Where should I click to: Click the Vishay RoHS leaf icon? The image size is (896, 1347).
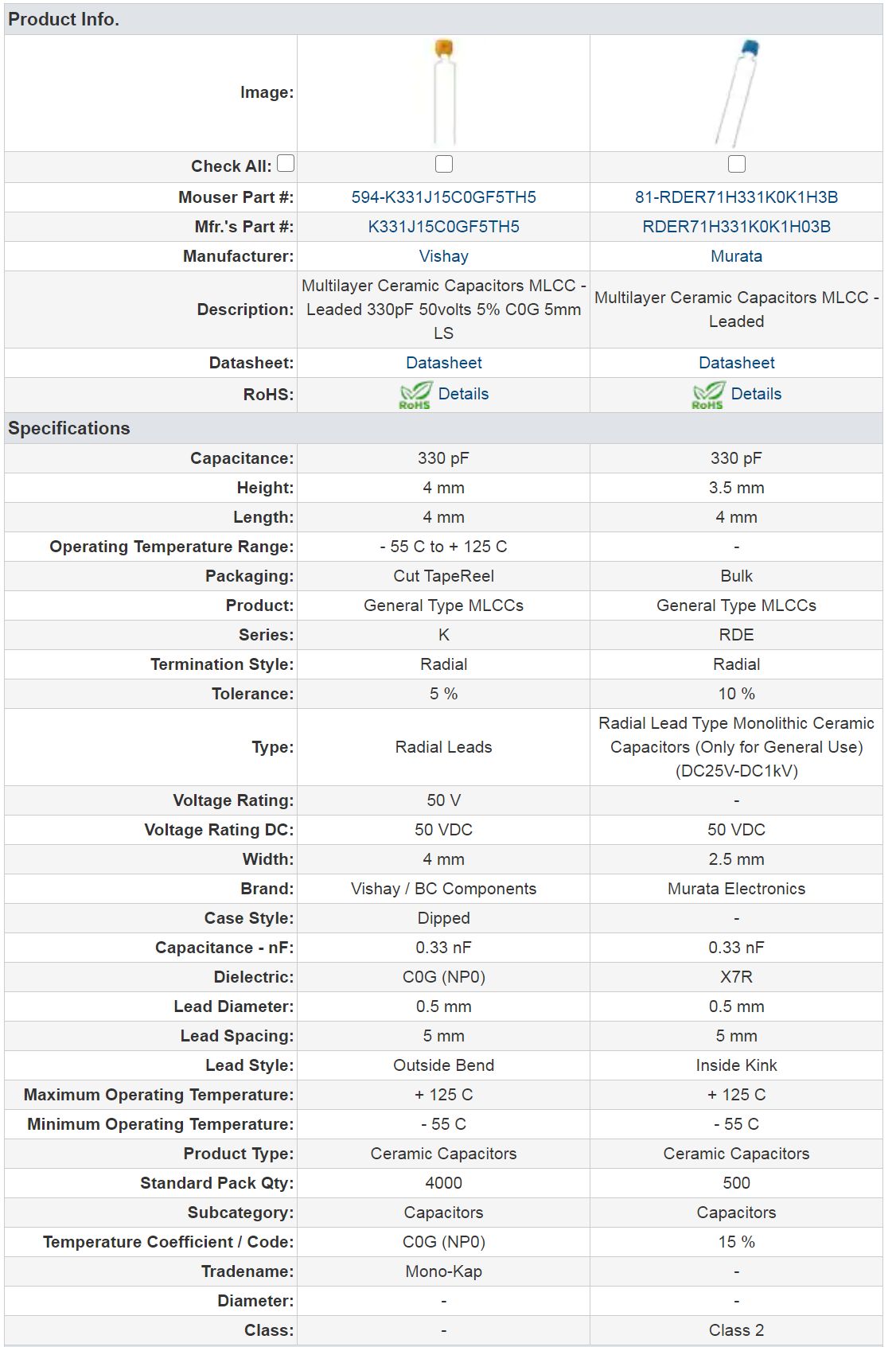click(x=415, y=395)
